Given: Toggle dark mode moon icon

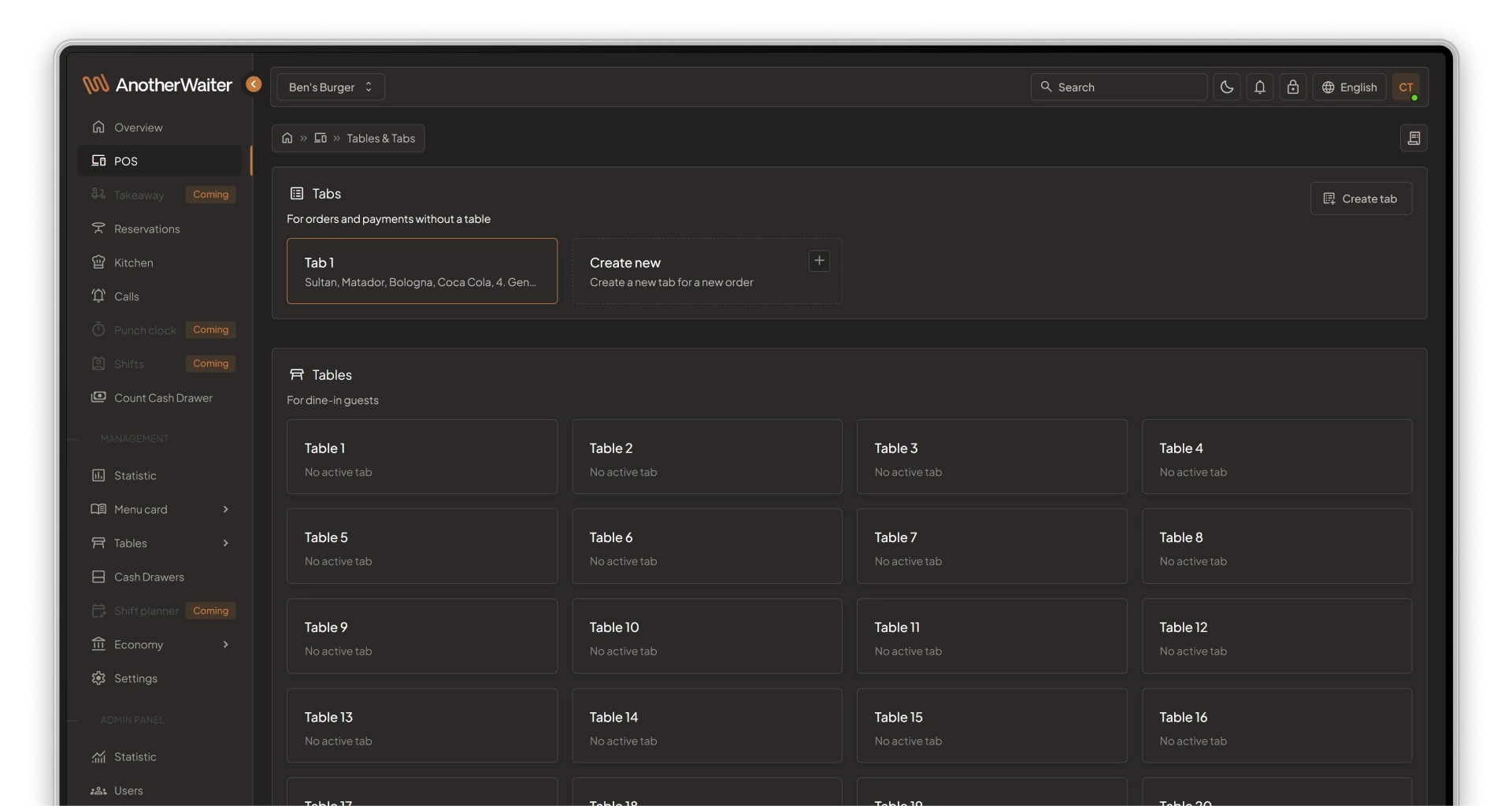Looking at the screenshot, I should [1227, 87].
